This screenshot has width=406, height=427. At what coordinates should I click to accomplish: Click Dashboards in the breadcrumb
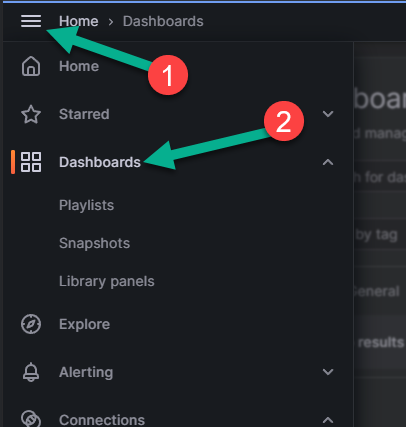click(163, 21)
